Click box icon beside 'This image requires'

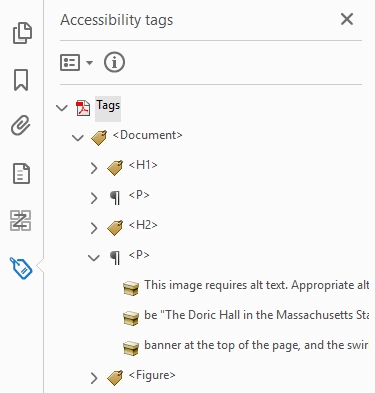click(131, 288)
